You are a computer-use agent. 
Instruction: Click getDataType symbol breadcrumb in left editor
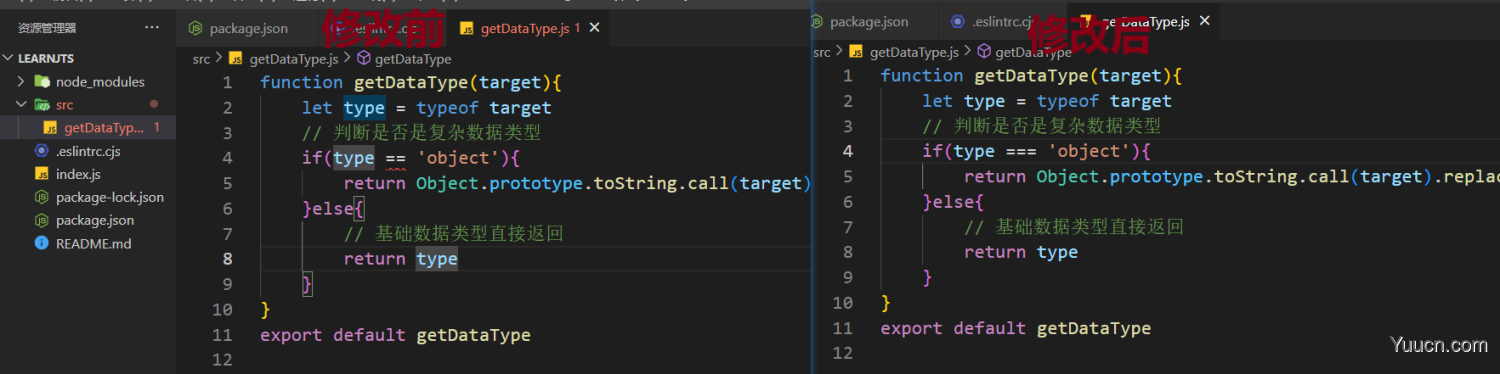tap(413, 59)
